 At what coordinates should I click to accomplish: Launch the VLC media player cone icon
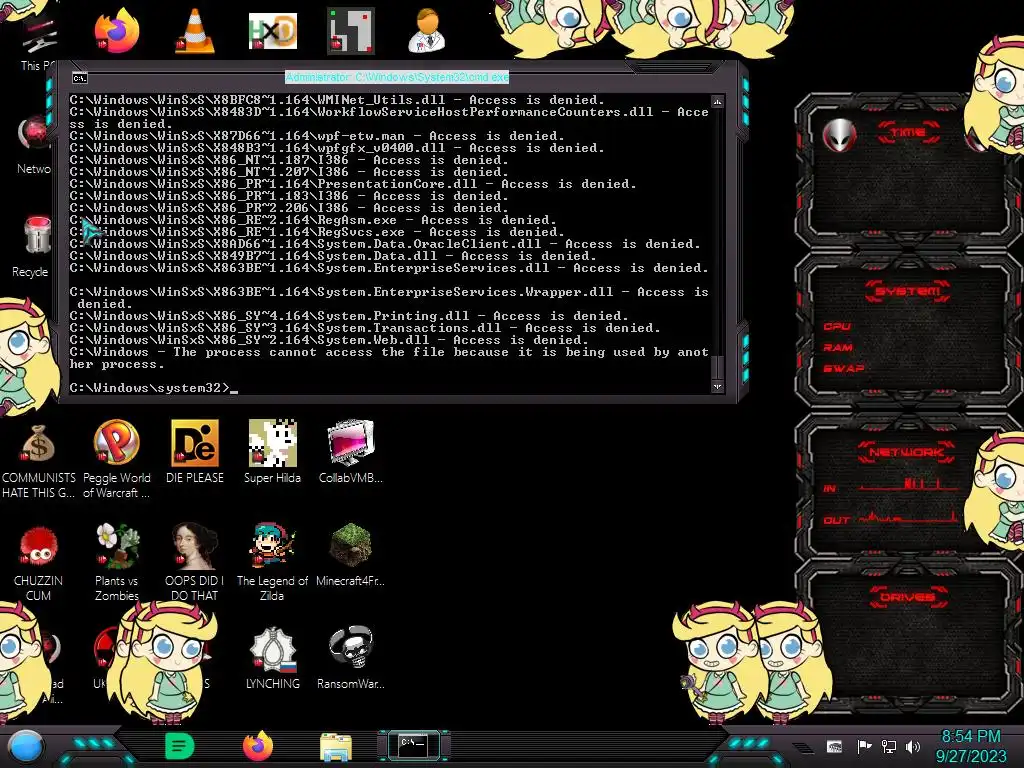click(x=195, y=31)
